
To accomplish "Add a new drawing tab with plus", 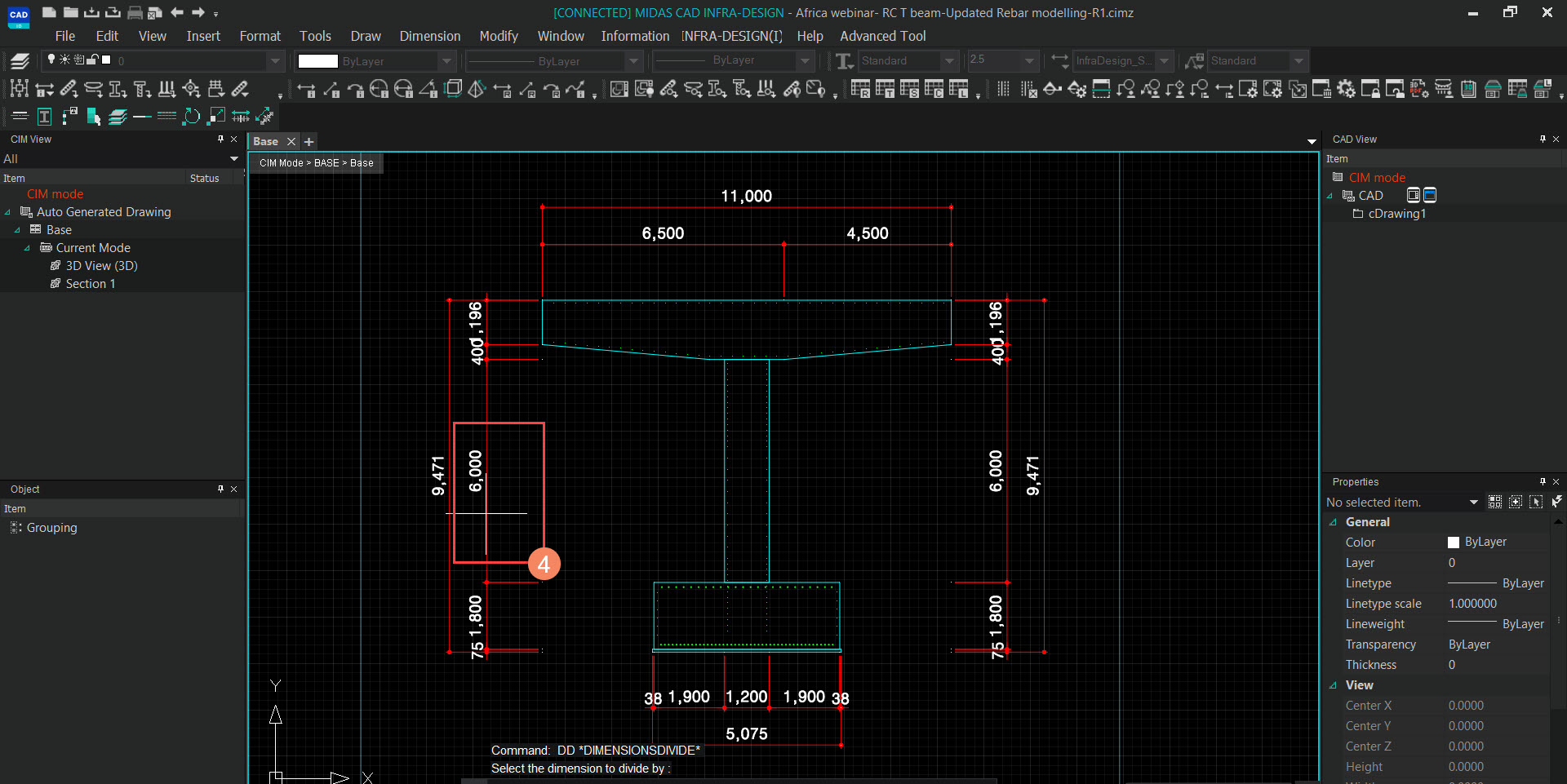I will tap(309, 142).
